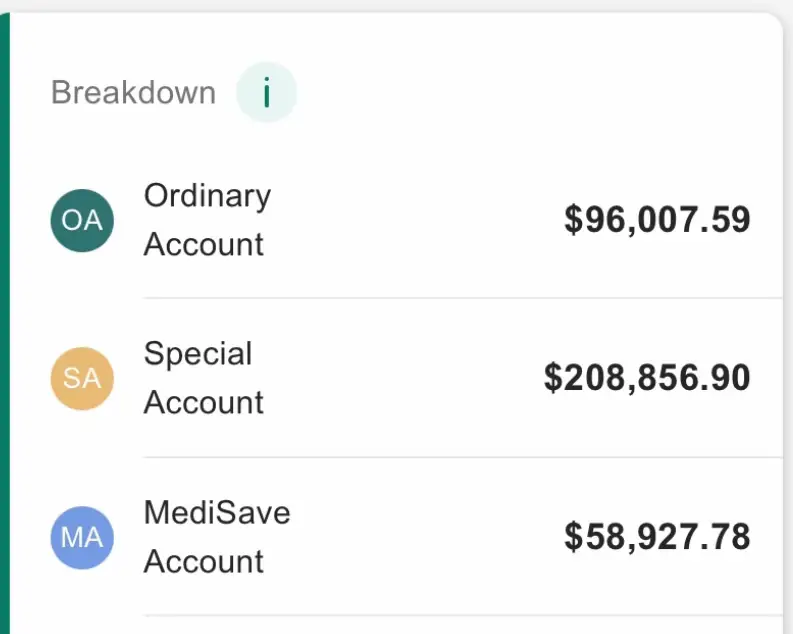Select the blue MA circle icon
The image size is (793, 634).
click(x=82, y=537)
